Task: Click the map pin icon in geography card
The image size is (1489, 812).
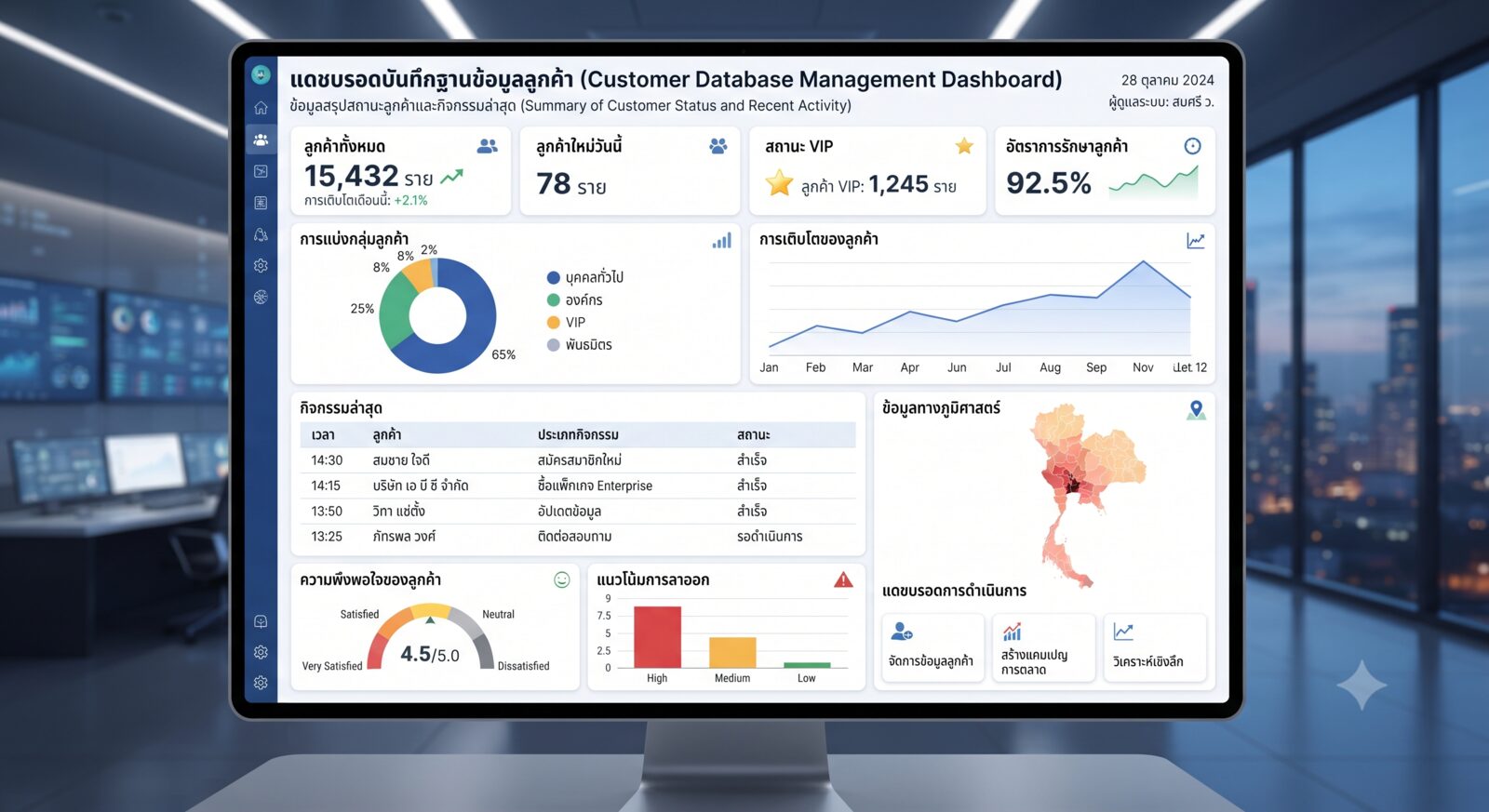Action: (x=1197, y=409)
